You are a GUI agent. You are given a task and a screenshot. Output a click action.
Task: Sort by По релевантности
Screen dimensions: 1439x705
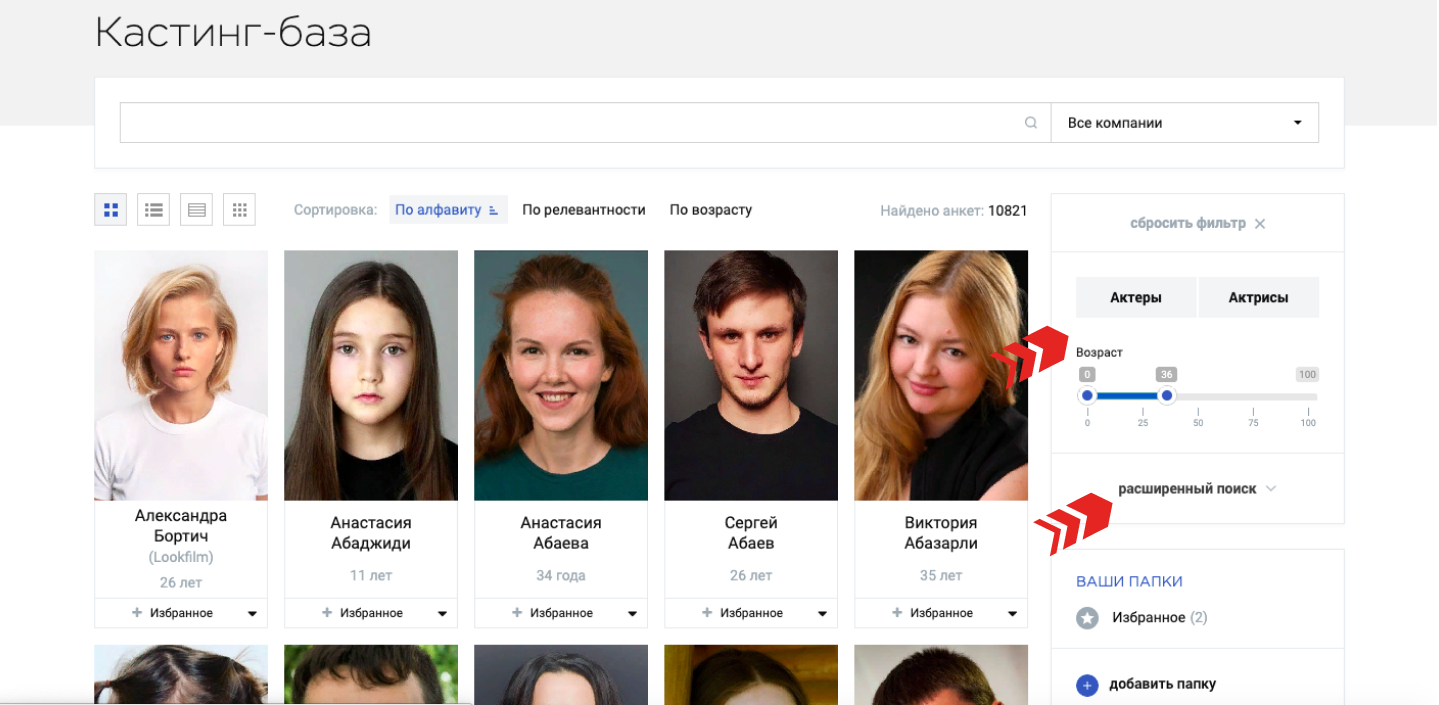(x=584, y=210)
